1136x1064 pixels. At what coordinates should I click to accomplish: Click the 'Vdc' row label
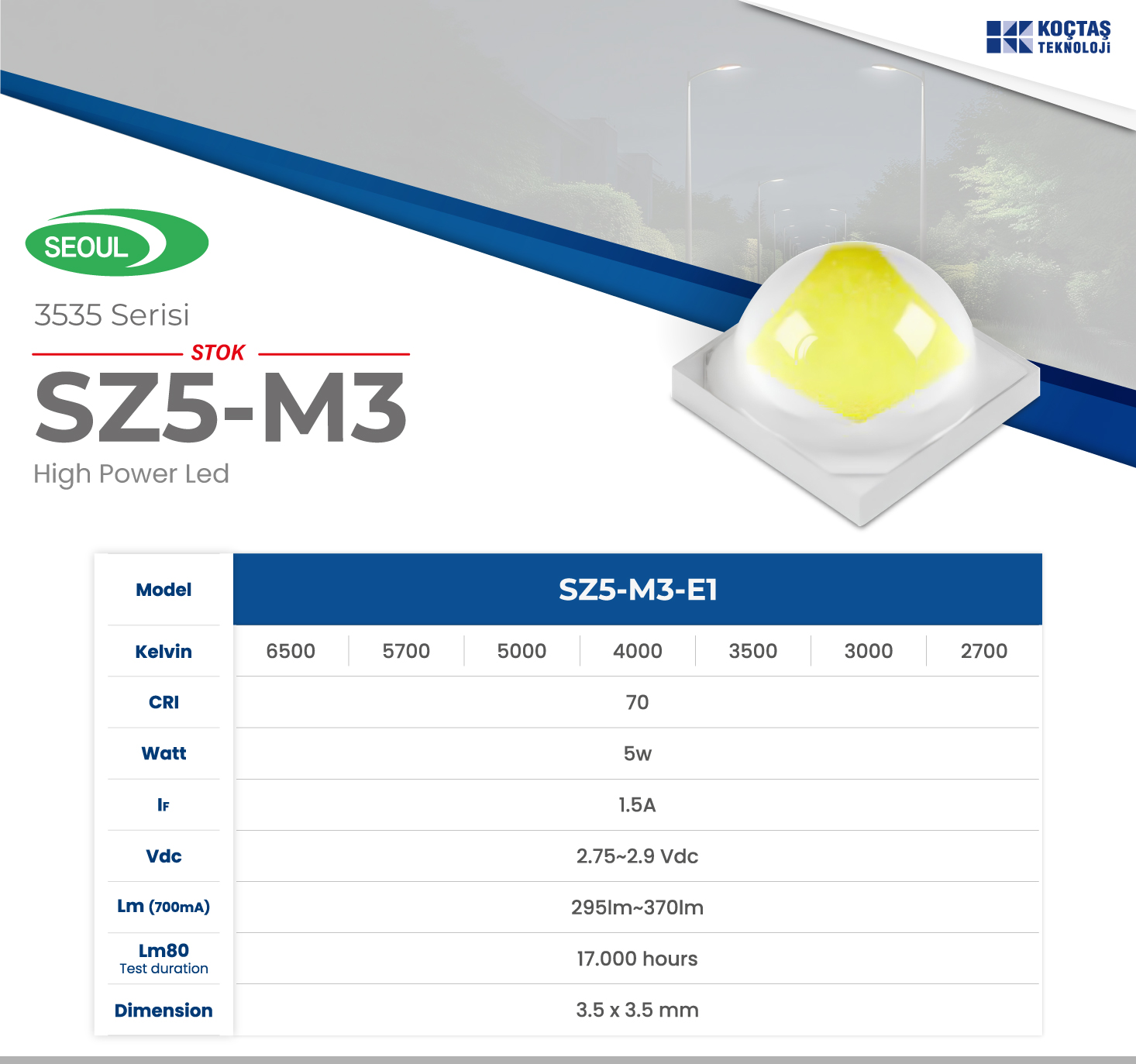pyautogui.click(x=164, y=856)
